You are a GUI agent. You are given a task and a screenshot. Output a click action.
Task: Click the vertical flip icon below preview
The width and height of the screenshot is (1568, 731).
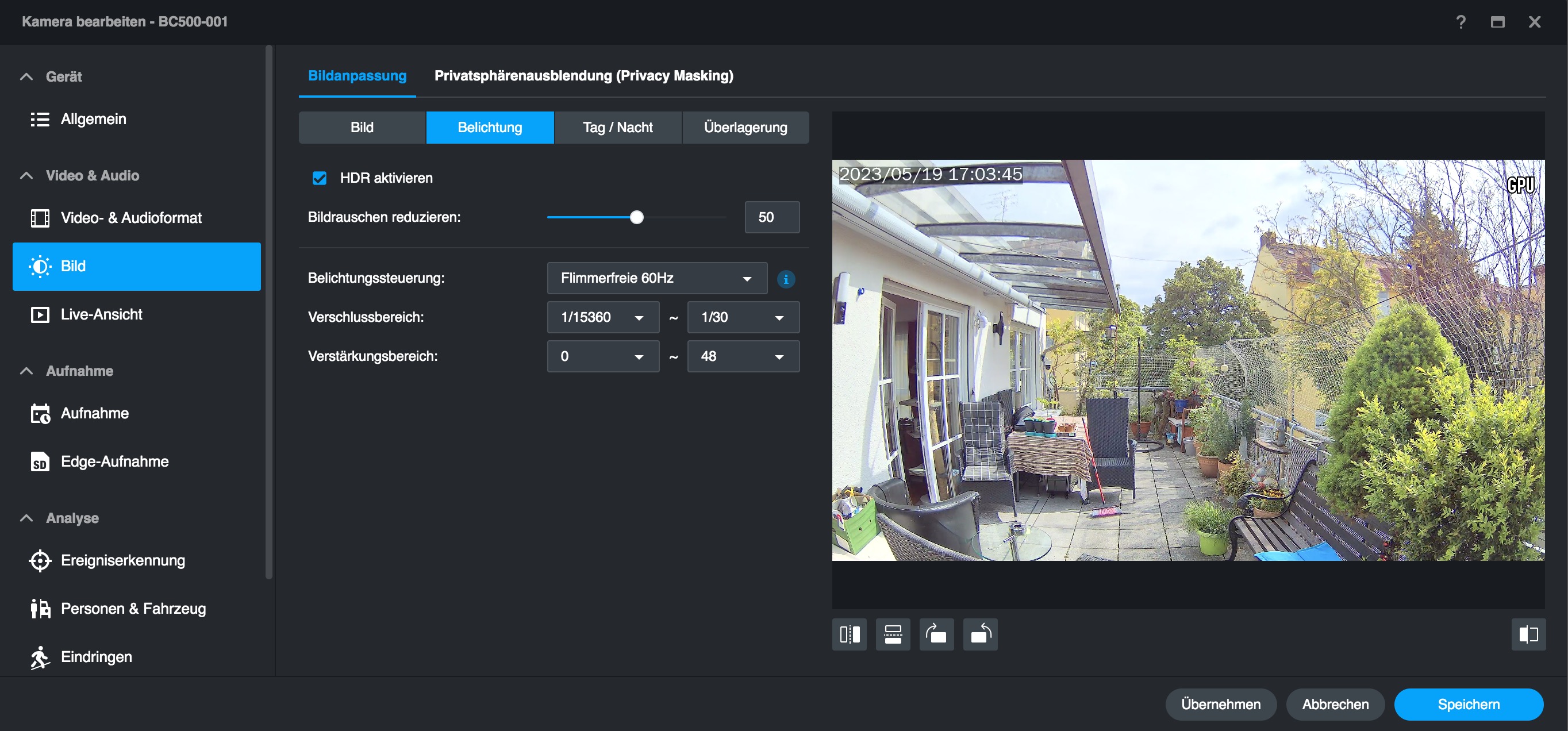tap(893, 634)
